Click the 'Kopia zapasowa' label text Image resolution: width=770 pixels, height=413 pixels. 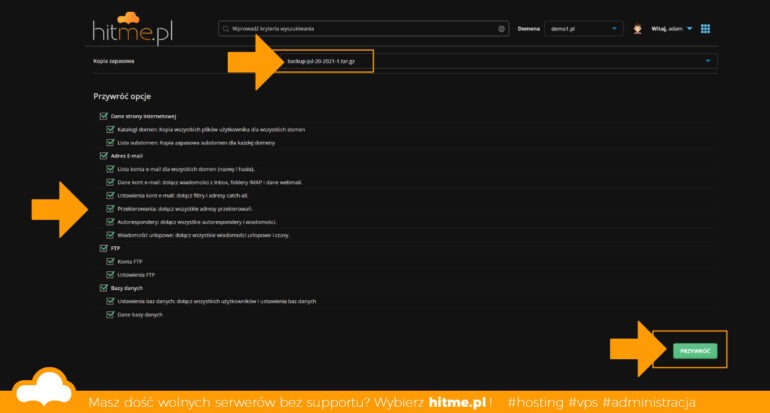pos(113,61)
